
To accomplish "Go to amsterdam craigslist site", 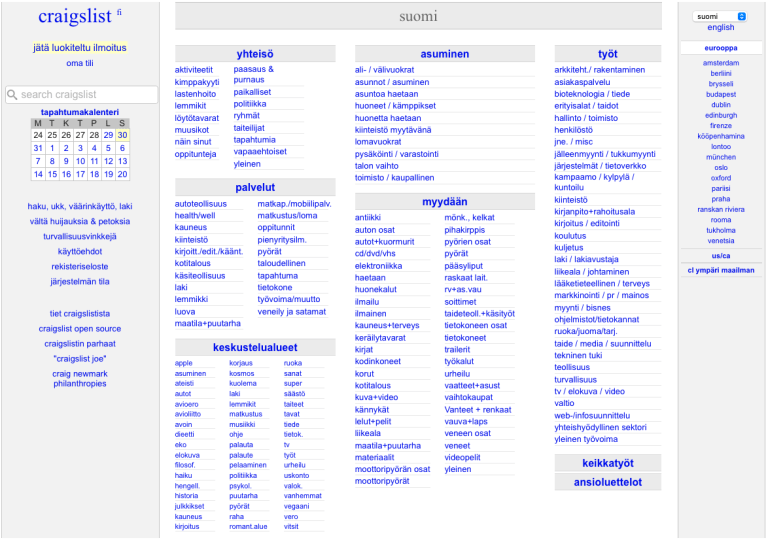I will (x=720, y=63).
